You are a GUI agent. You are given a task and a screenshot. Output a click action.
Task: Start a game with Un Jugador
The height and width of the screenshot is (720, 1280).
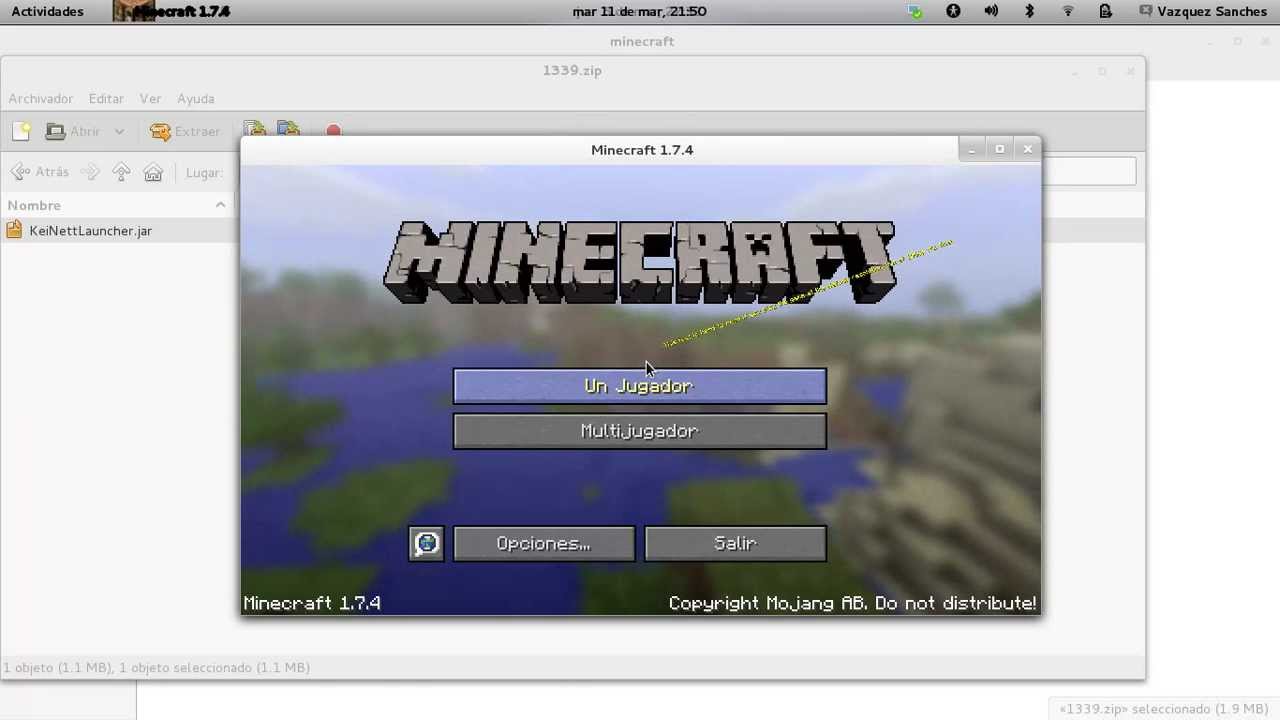tap(640, 386)
